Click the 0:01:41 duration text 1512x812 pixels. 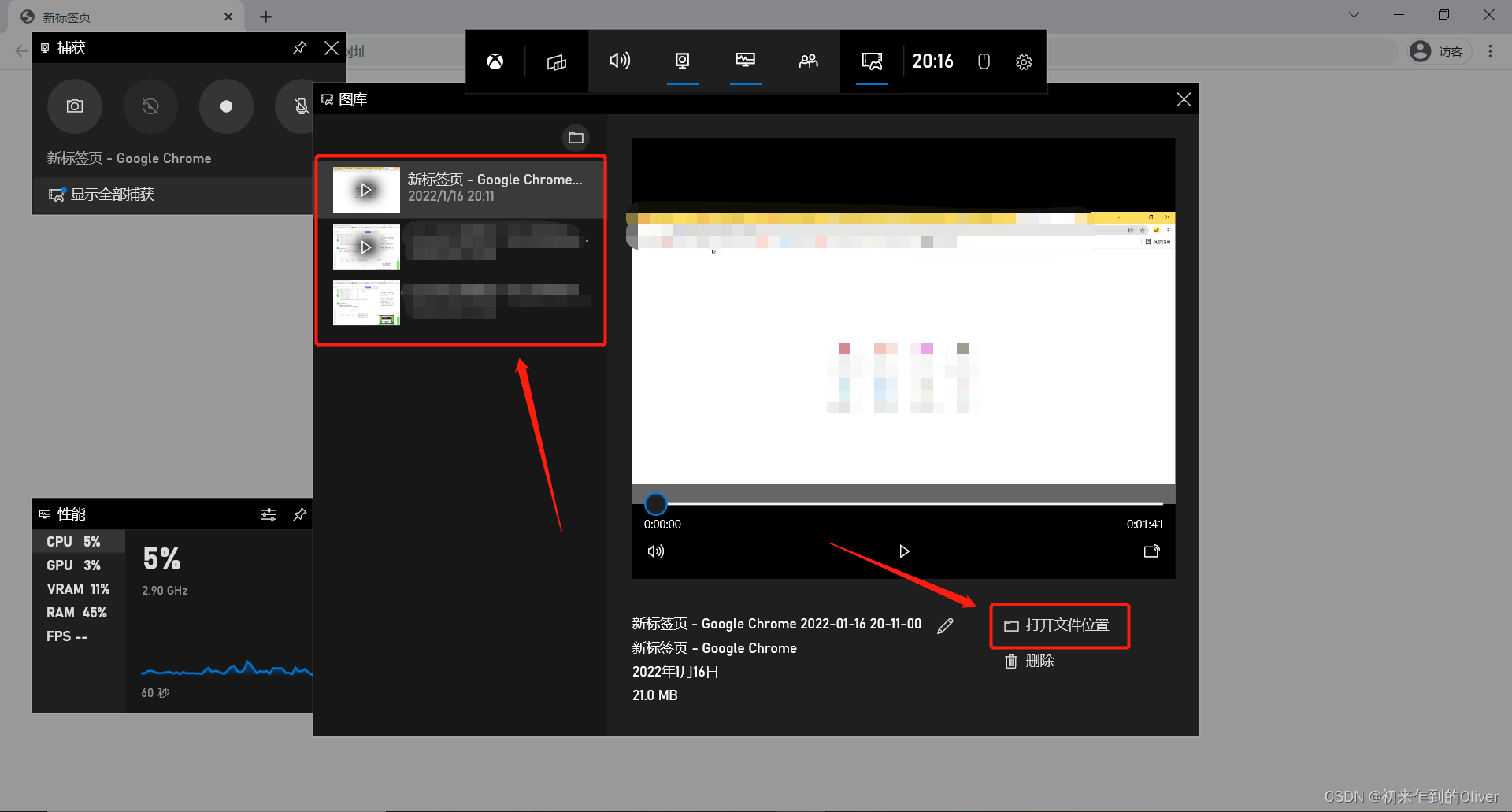click(x=1145, y=525)
